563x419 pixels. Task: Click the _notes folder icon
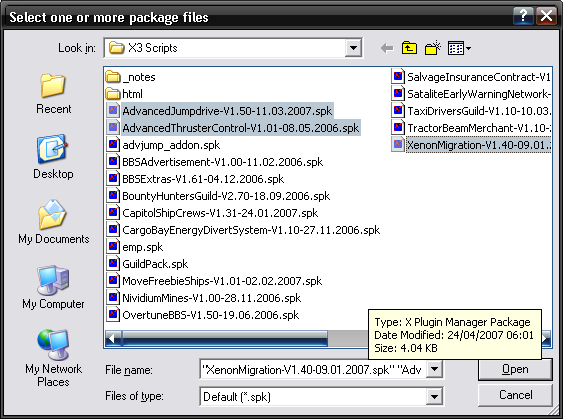pos(113,77)
